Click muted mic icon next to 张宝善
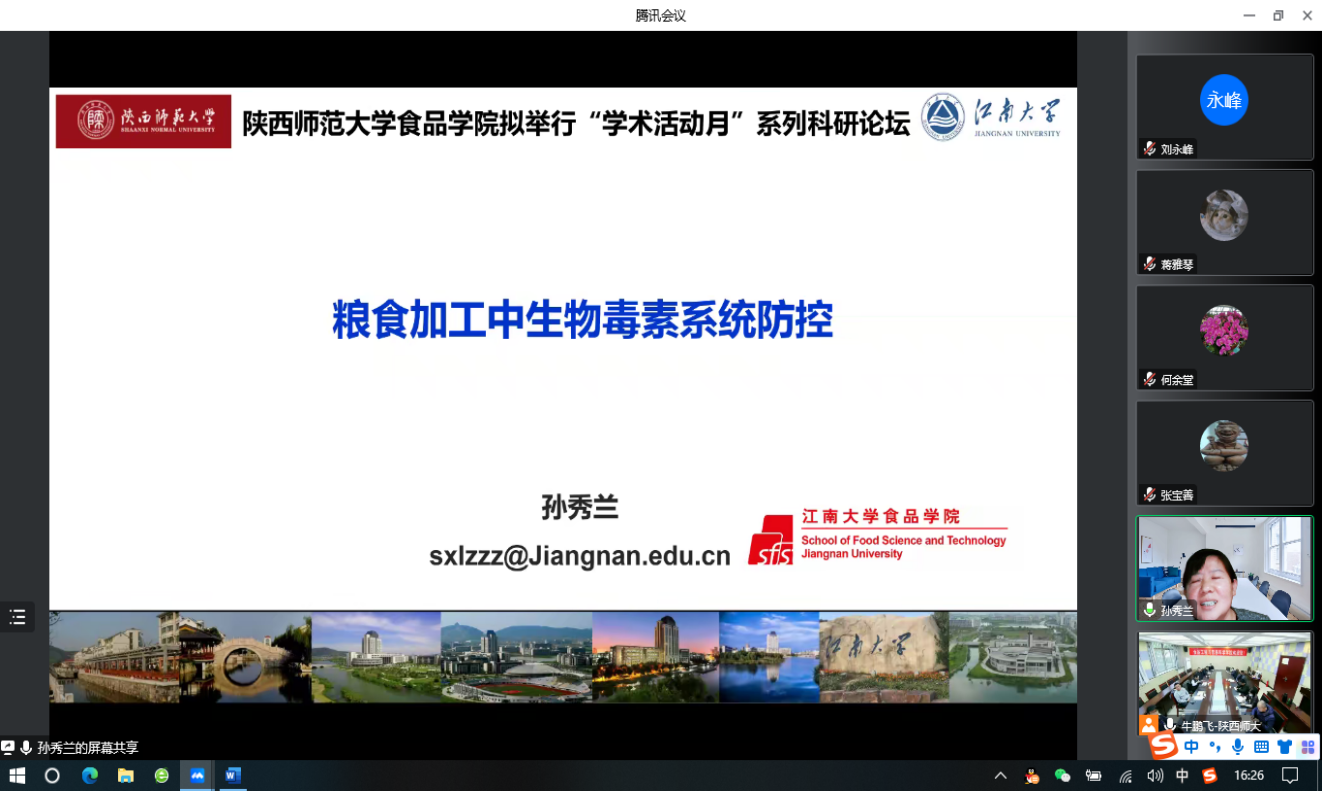This screenshot has height=791, width=1322. pos(1150,495)
